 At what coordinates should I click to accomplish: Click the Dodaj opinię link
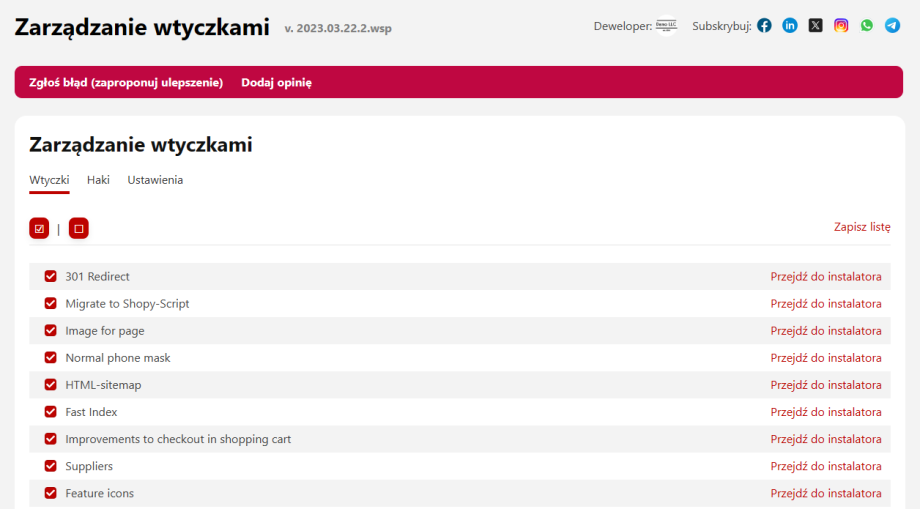[x=276, y=82]
